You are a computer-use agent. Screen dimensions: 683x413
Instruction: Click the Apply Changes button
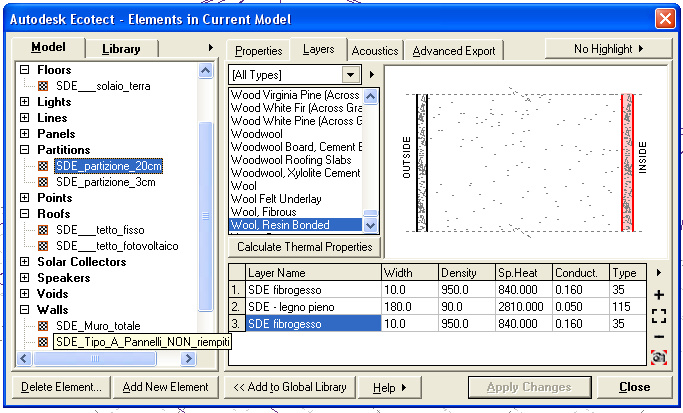click(x=529, y=387)
